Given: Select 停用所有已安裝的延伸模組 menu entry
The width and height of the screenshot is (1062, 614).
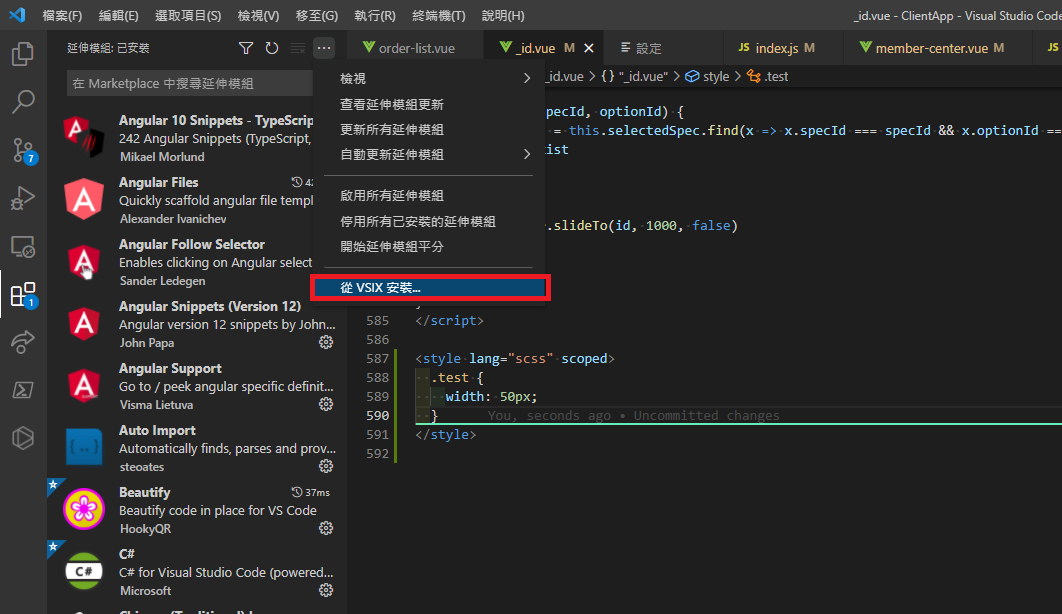Looking at the screenshot, I should 417,221.
